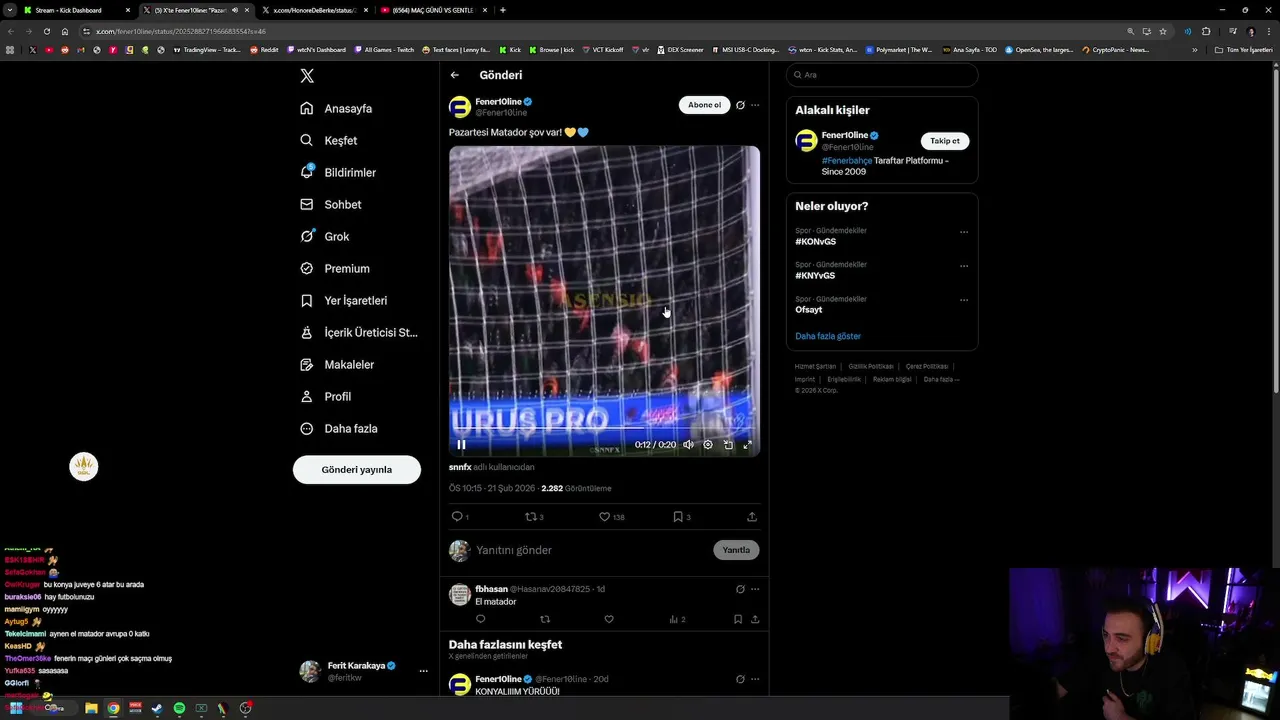Open more options on KONYALIIIM post
The height and width of the screenshot is (720, 1280).
pos(755,679)
